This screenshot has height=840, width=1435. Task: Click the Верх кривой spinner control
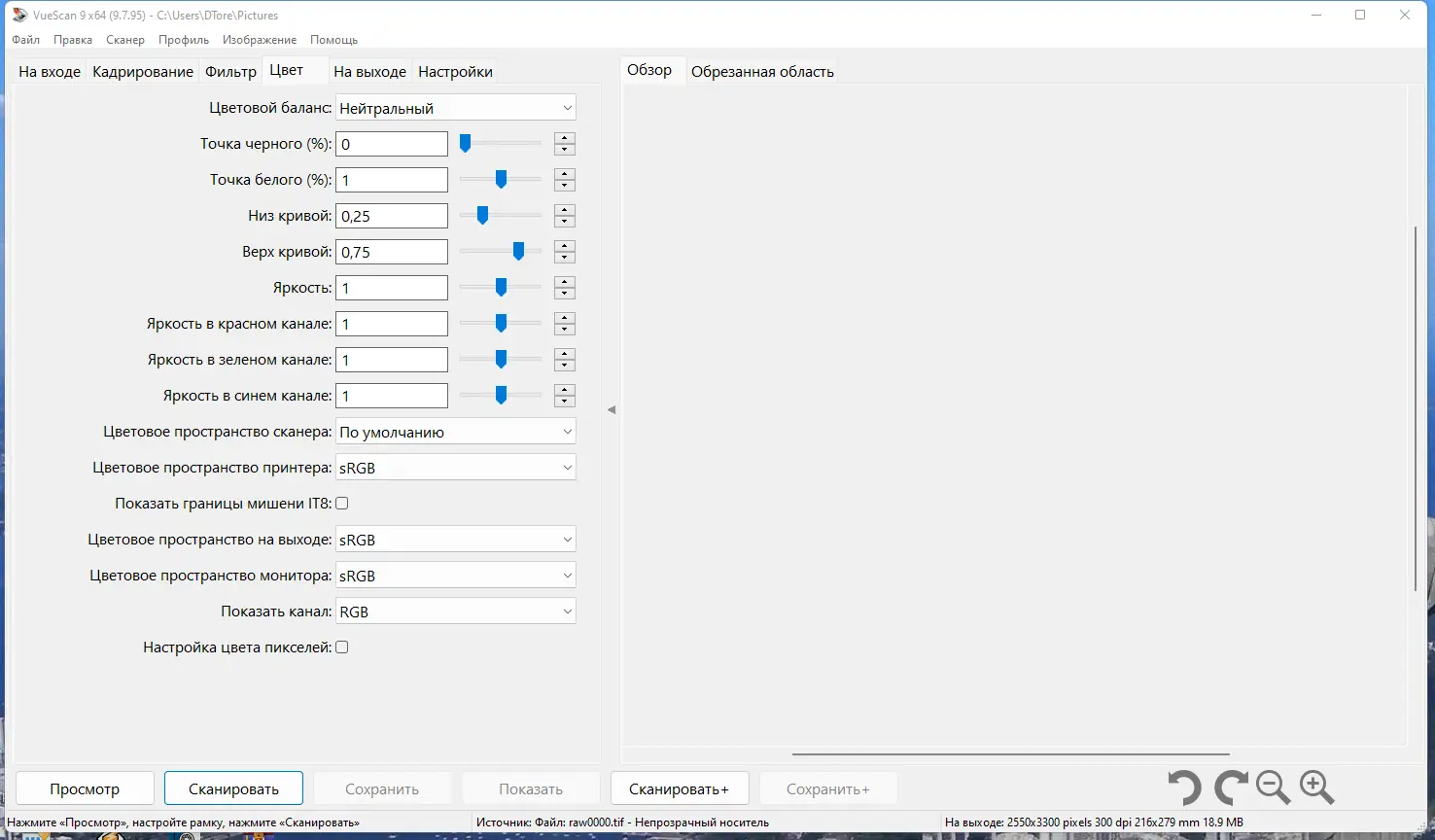click(565, 252)
